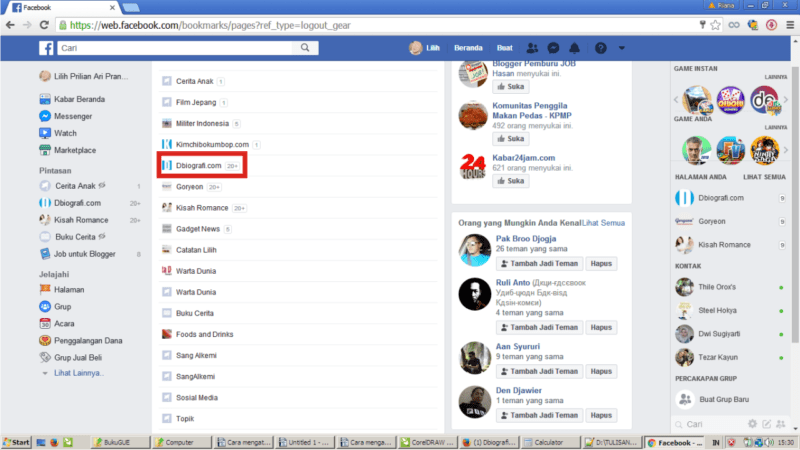Reload the page with refresh icon

pyautogui.click(x=44, y=25)
